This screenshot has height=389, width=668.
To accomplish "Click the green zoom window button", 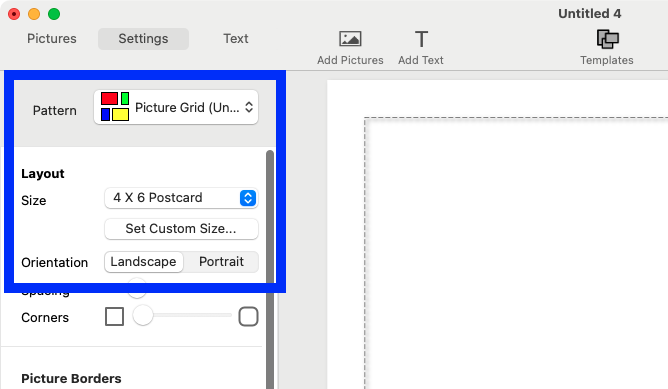I will click(54, 14).
